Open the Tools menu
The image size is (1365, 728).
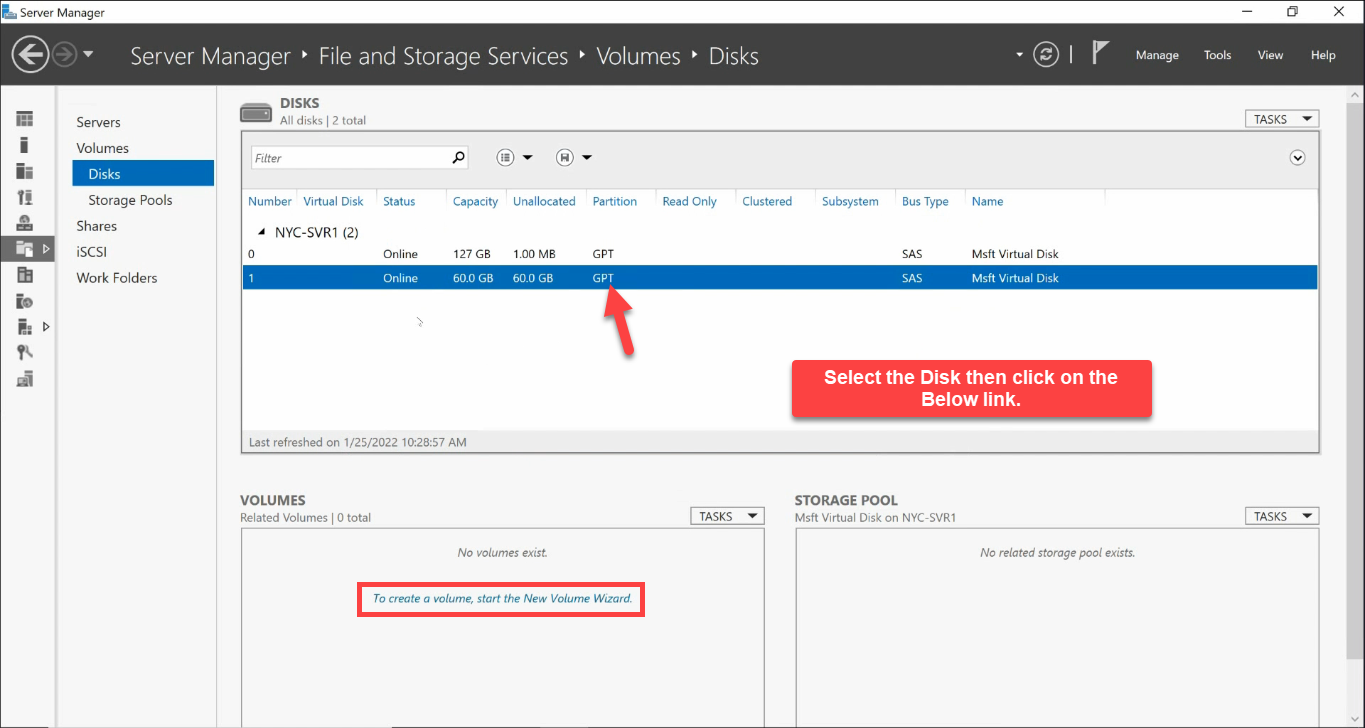tap(1218, 55)
